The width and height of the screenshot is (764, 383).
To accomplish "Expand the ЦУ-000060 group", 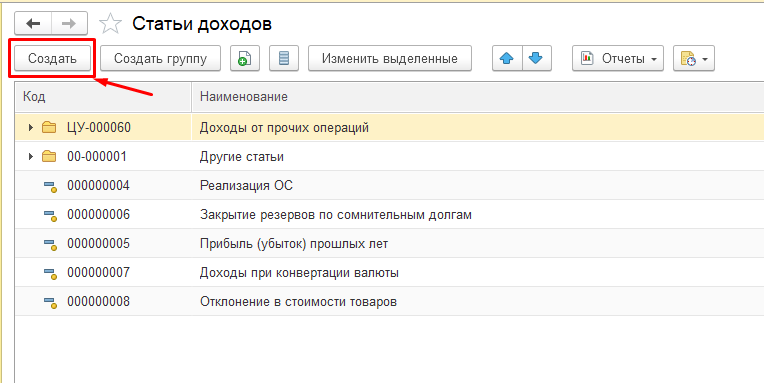I will 31,128.
